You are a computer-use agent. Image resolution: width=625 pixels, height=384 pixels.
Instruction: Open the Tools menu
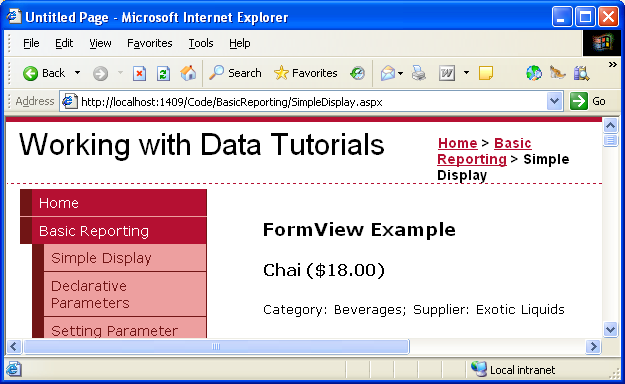(x=201, y=43)
